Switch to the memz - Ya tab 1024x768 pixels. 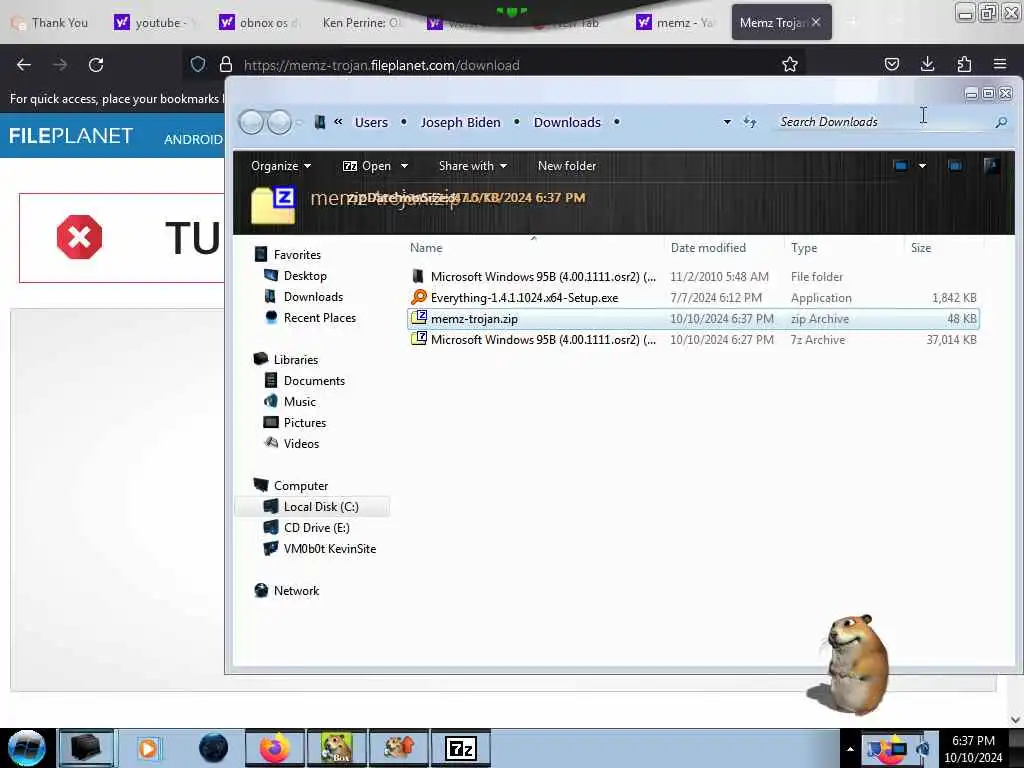click(x=677, y=23)
